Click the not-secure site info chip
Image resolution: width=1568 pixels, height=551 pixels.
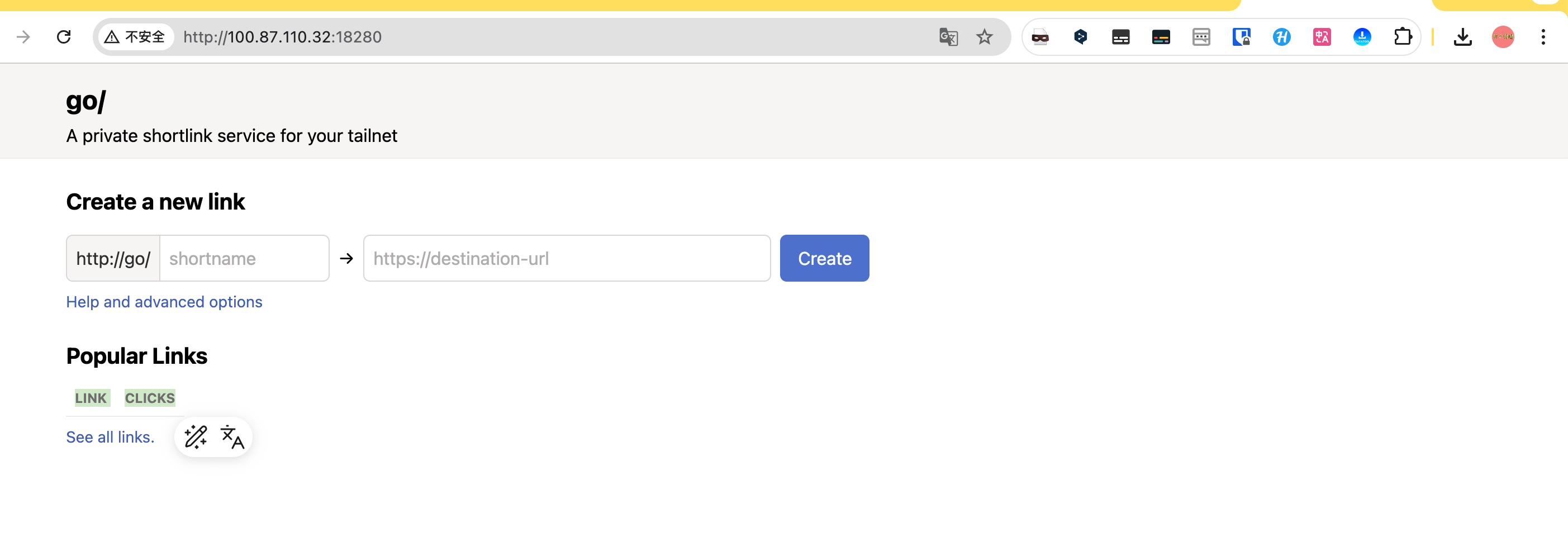point(135,37)
